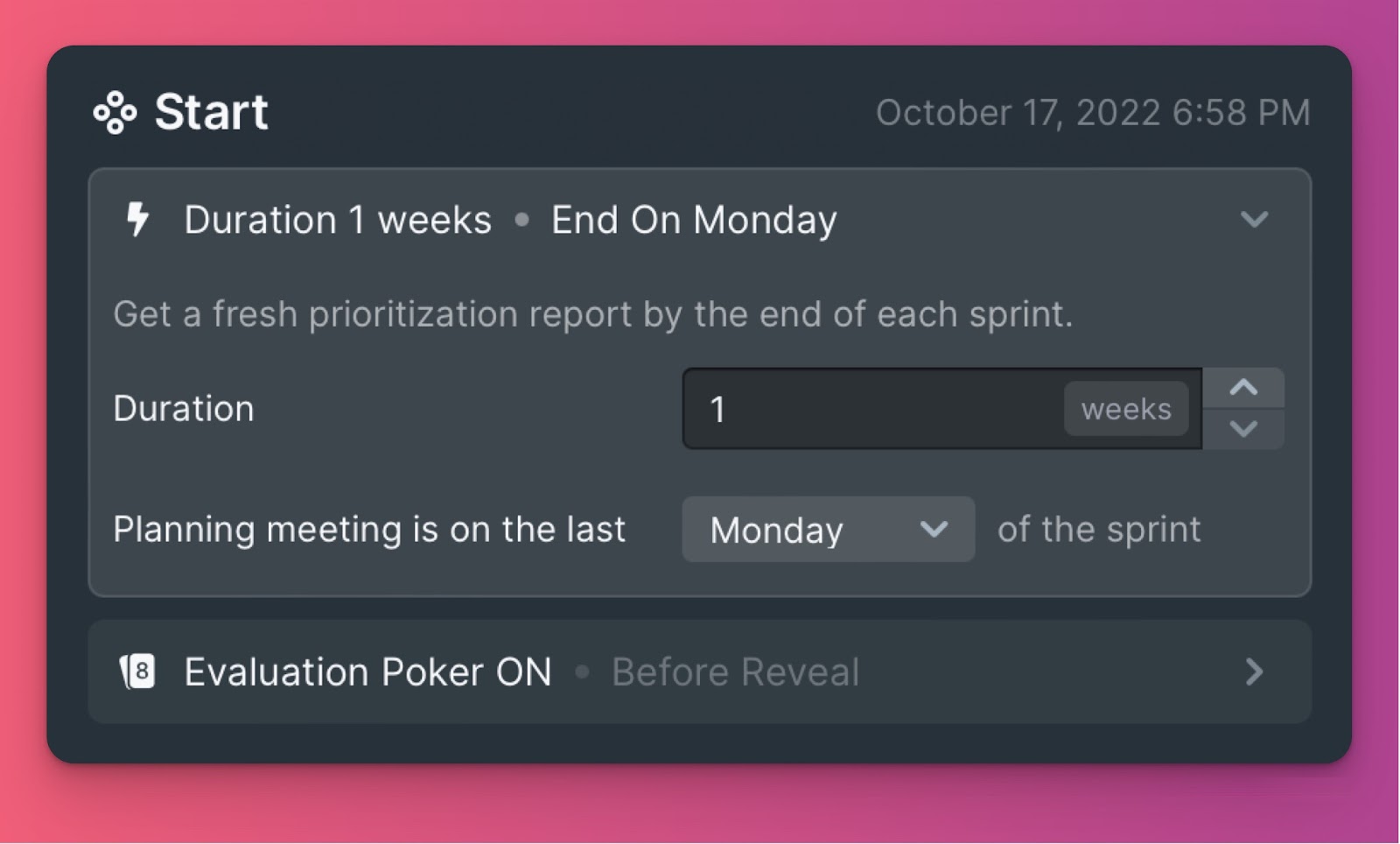
Task: Expand Evaluation Poker with the right chevron
Action: coord(1254,672)
